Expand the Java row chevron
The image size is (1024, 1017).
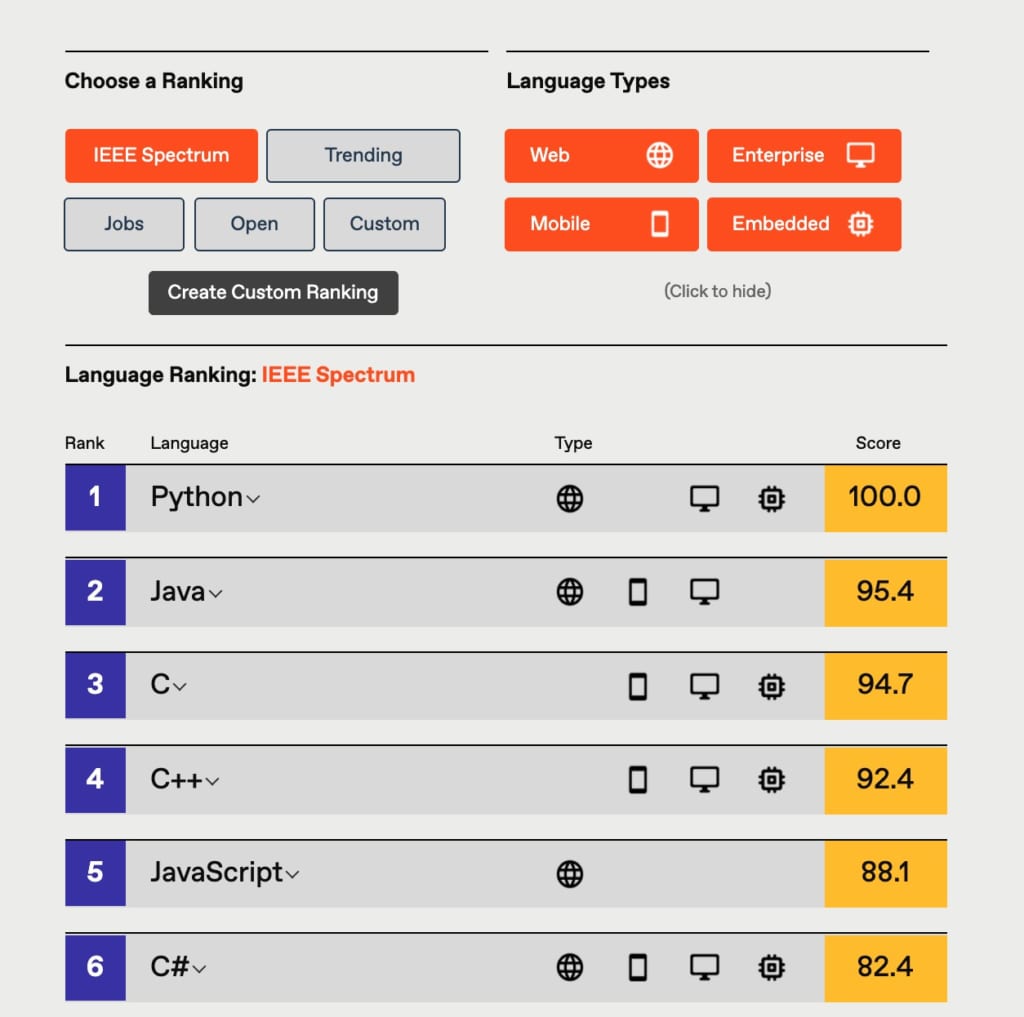click(x=216, y=594)
